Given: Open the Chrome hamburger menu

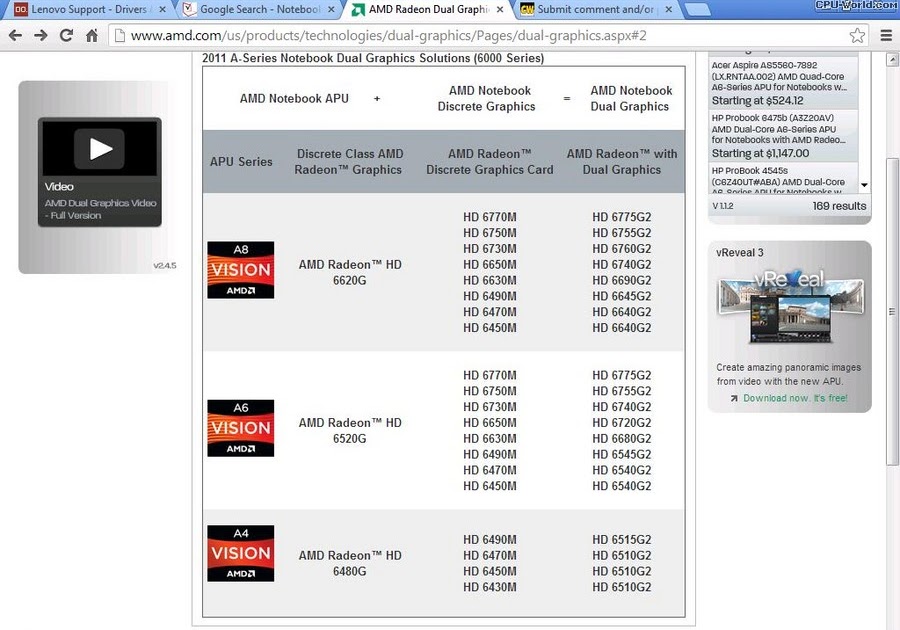Looking at the screenshot, I should pyautogui.click(x=886, y=36).
